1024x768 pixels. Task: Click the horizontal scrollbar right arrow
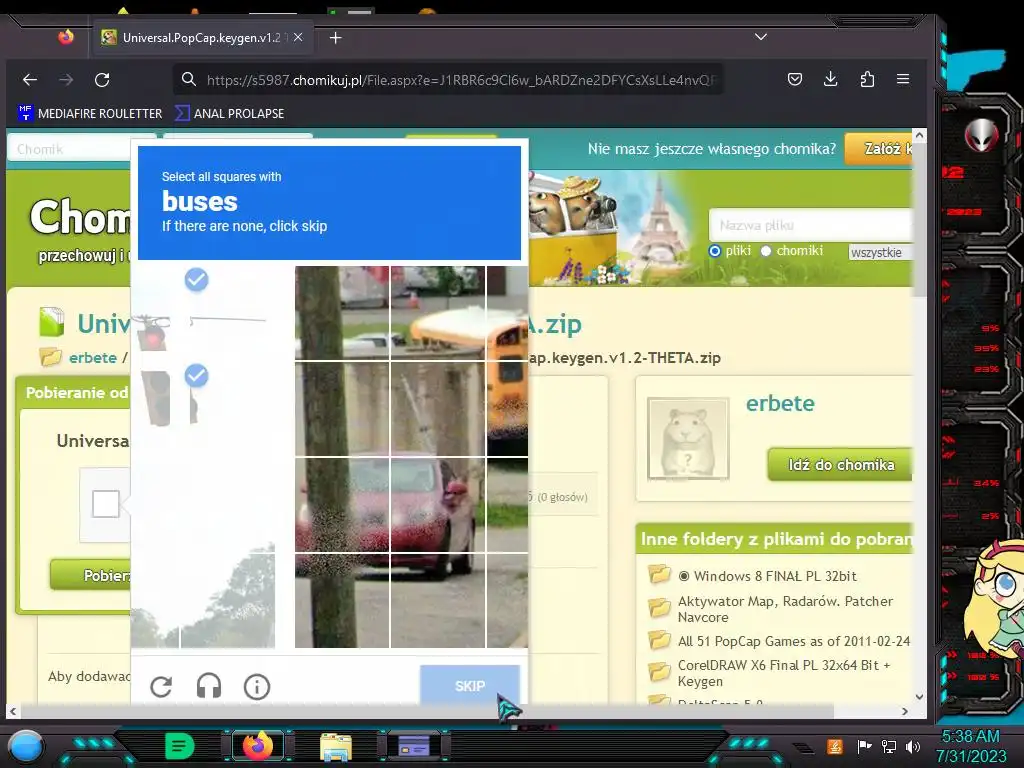(904, 711)
